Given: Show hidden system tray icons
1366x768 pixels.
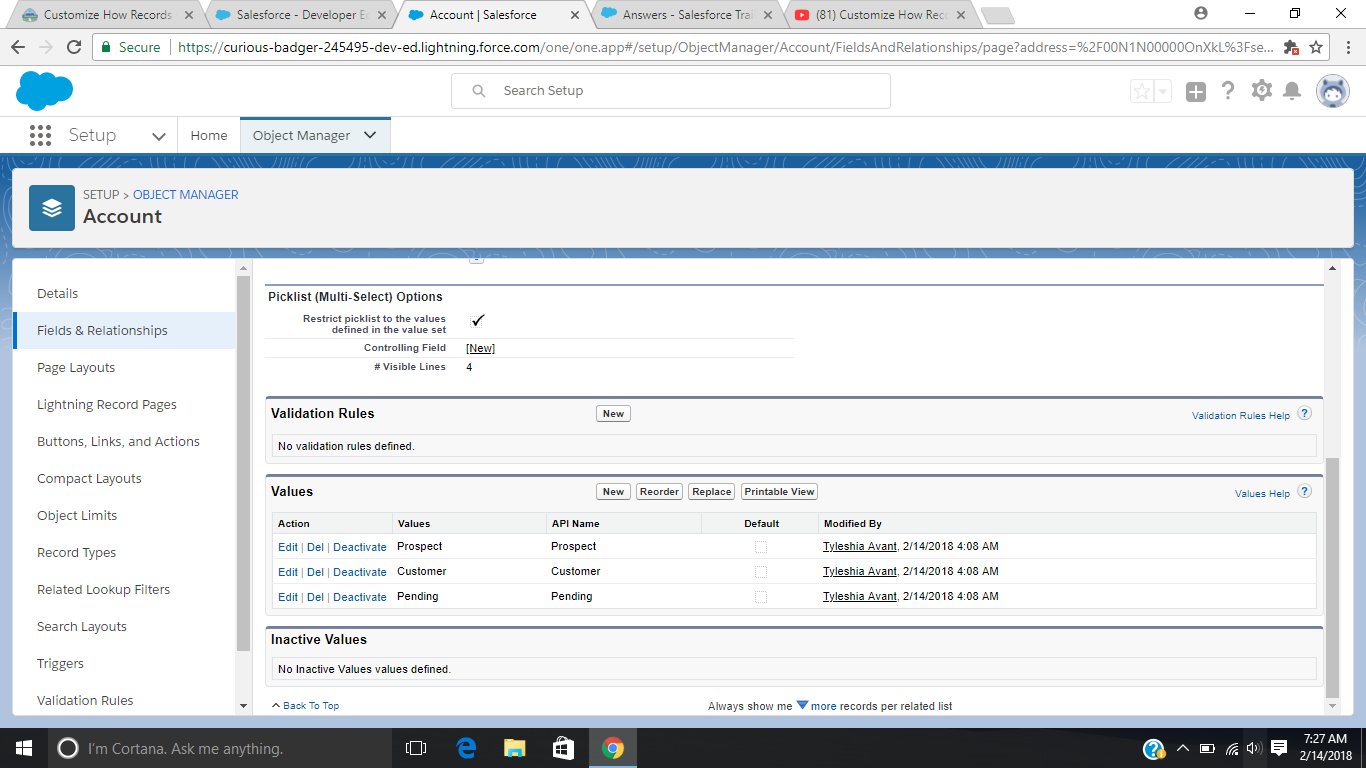Looking at the screenshot, I should (1183, 748).
